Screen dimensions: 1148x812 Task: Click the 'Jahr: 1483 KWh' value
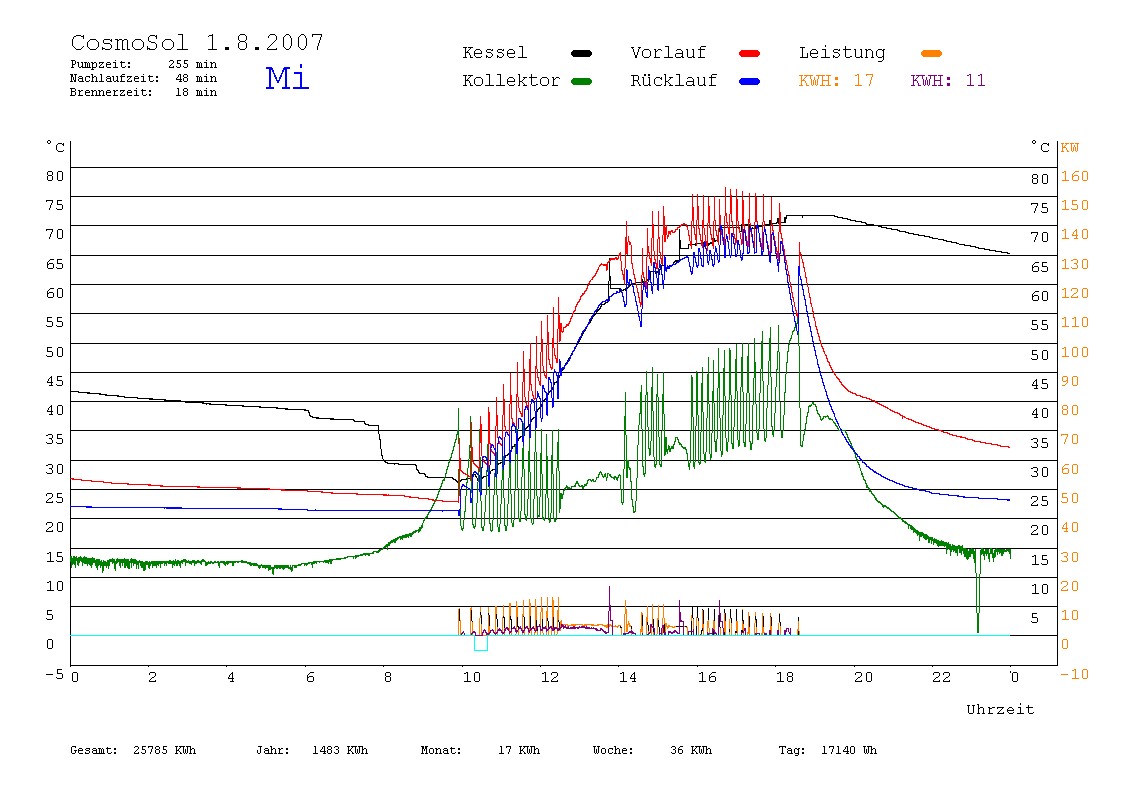[312, 750]
